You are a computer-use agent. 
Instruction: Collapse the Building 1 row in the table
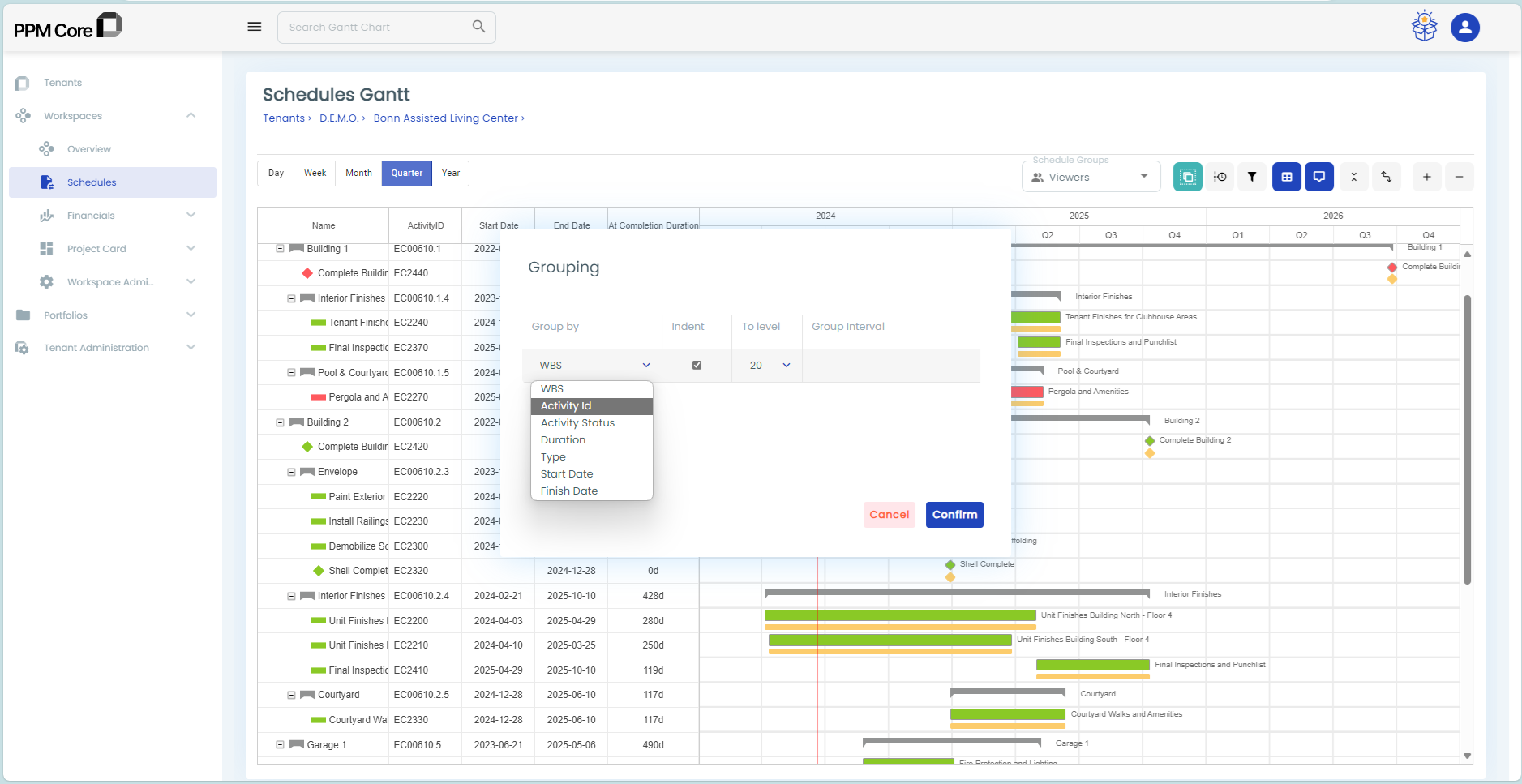click(x=280, y=249)
